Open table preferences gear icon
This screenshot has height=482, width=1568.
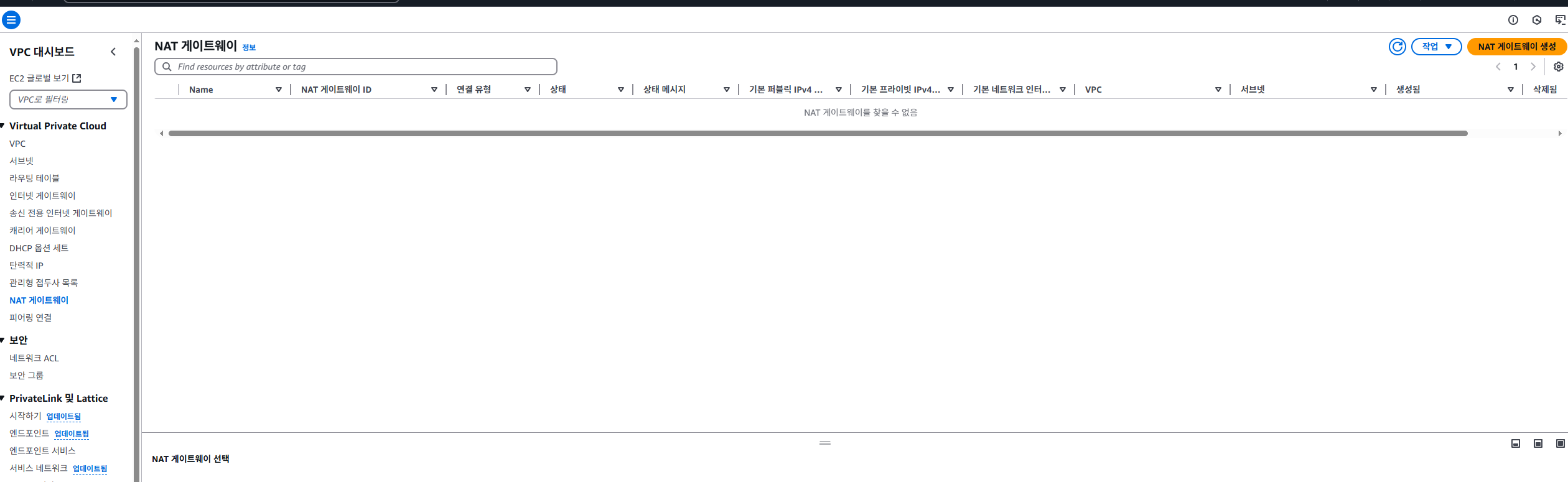1558,67
